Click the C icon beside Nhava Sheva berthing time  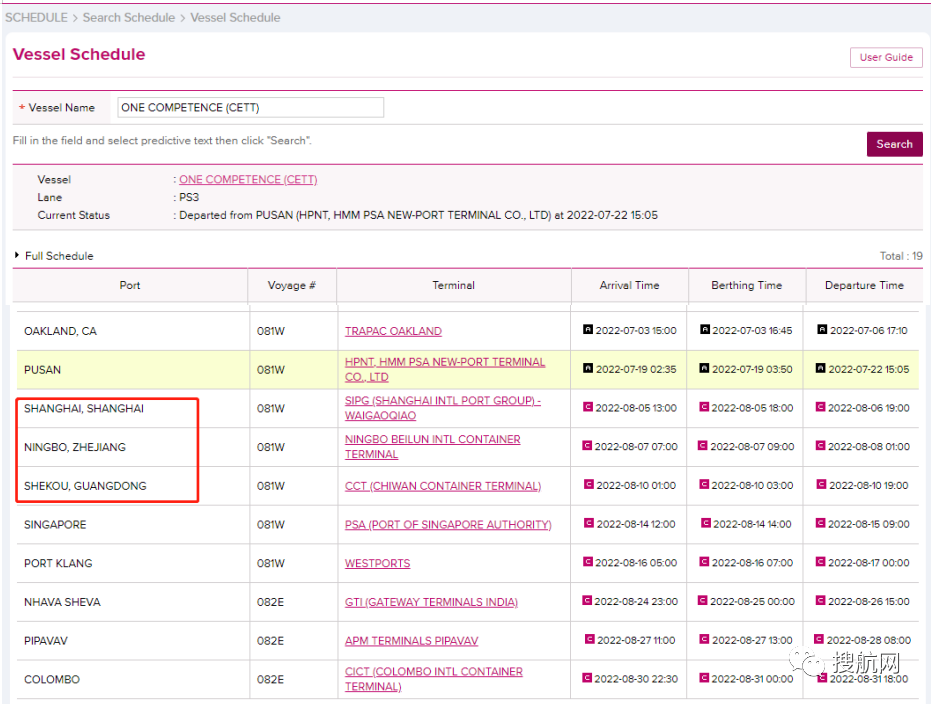704,601
